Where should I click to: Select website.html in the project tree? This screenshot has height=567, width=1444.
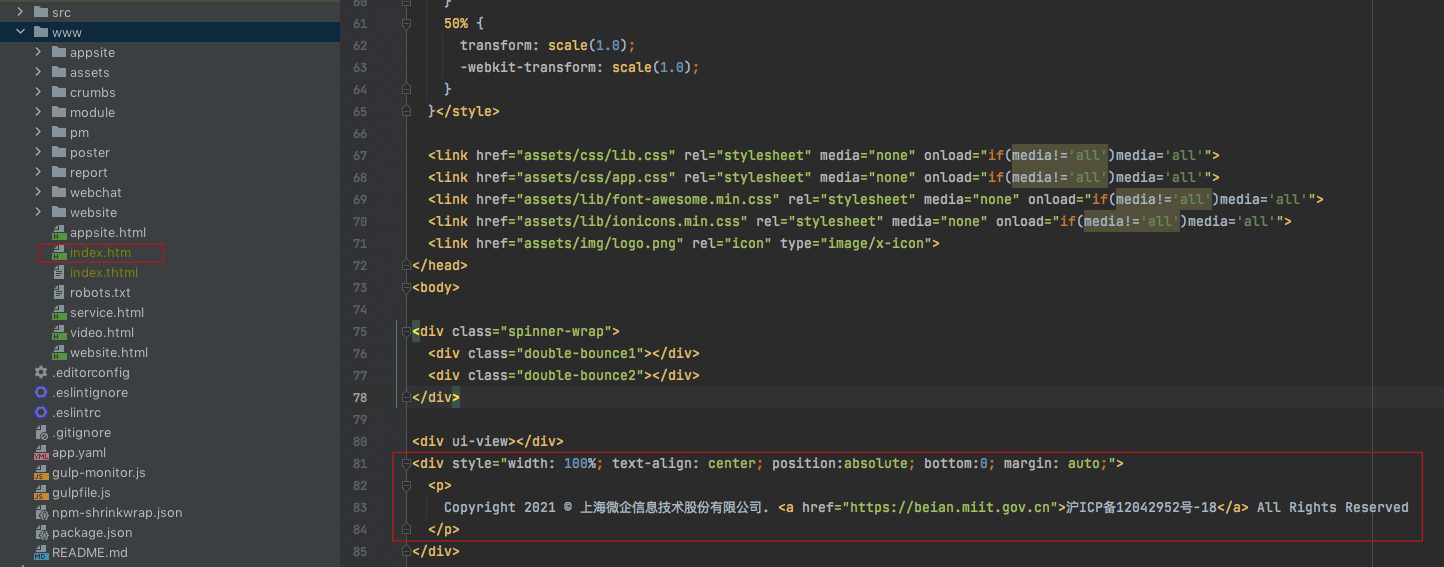[109, 352]
